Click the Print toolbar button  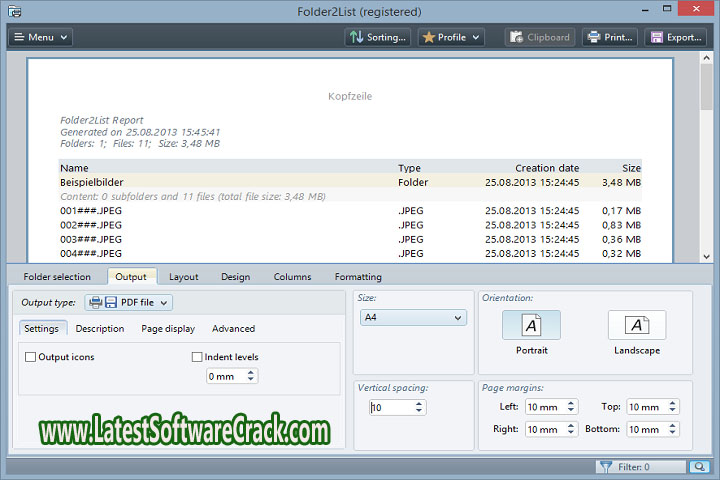pyautogui.click(x=608, y=37)
